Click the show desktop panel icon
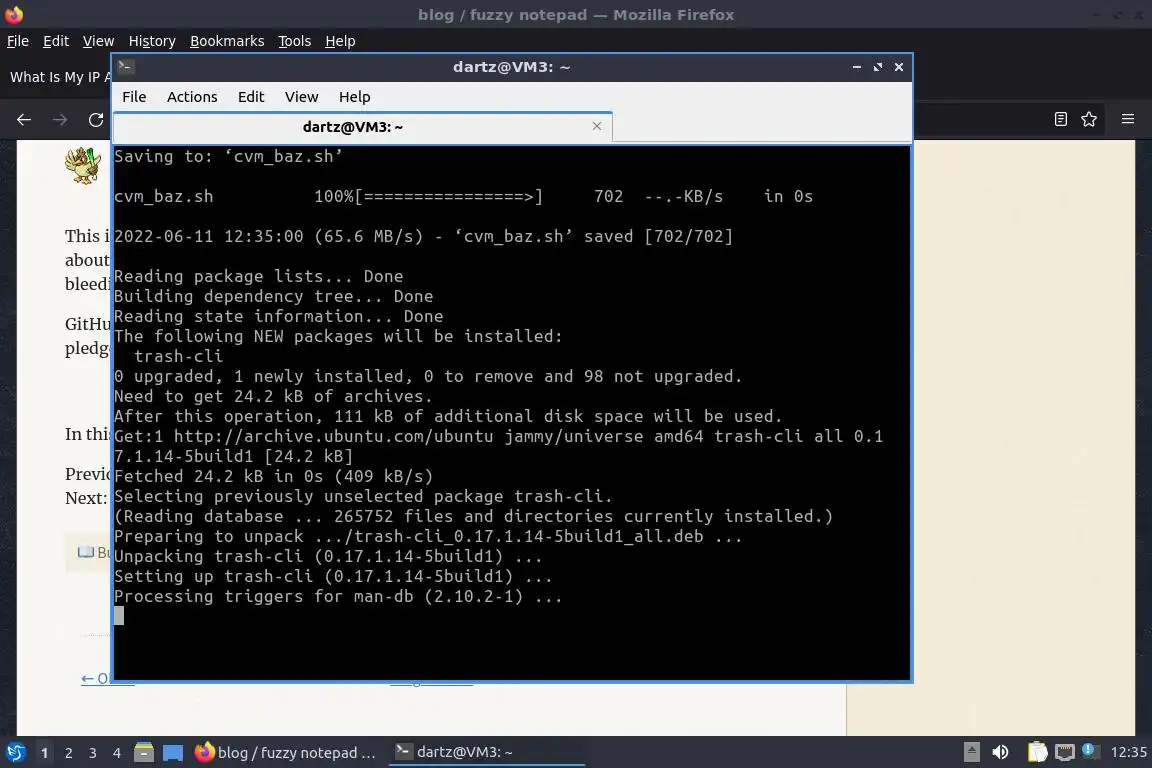 pos(173,753)
